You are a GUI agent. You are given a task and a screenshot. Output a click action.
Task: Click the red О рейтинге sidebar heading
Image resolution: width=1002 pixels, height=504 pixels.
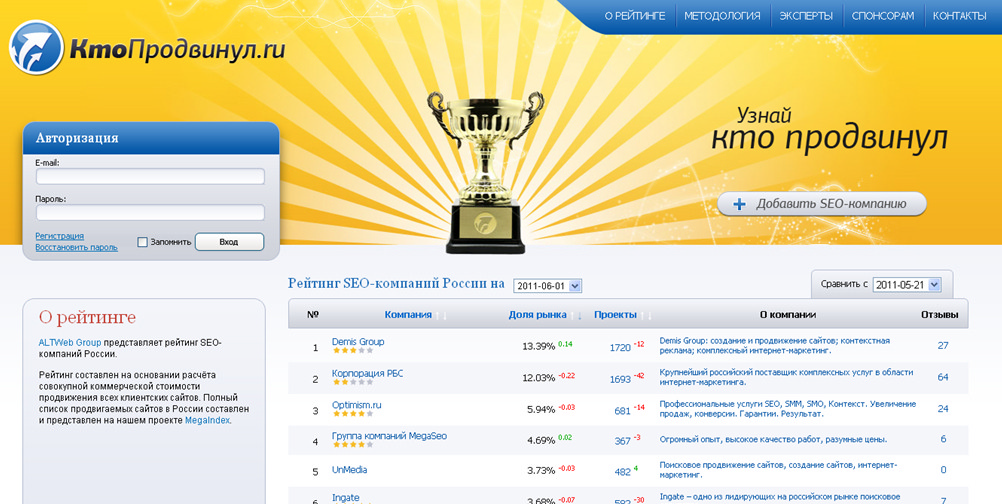click(87, 317)
